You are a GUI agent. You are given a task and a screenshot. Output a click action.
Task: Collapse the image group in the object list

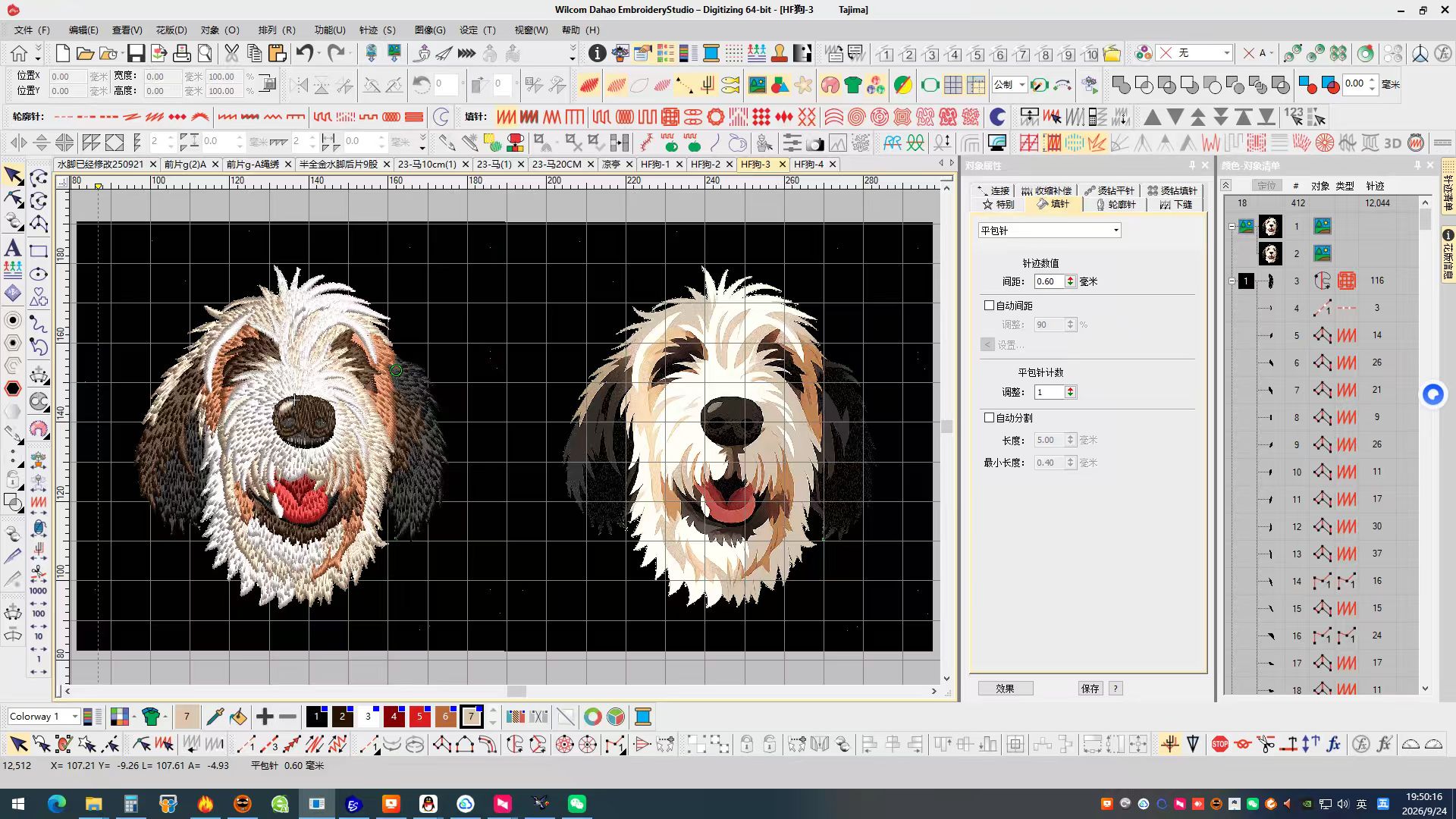pyautogui.click(x=1232, y=226)
